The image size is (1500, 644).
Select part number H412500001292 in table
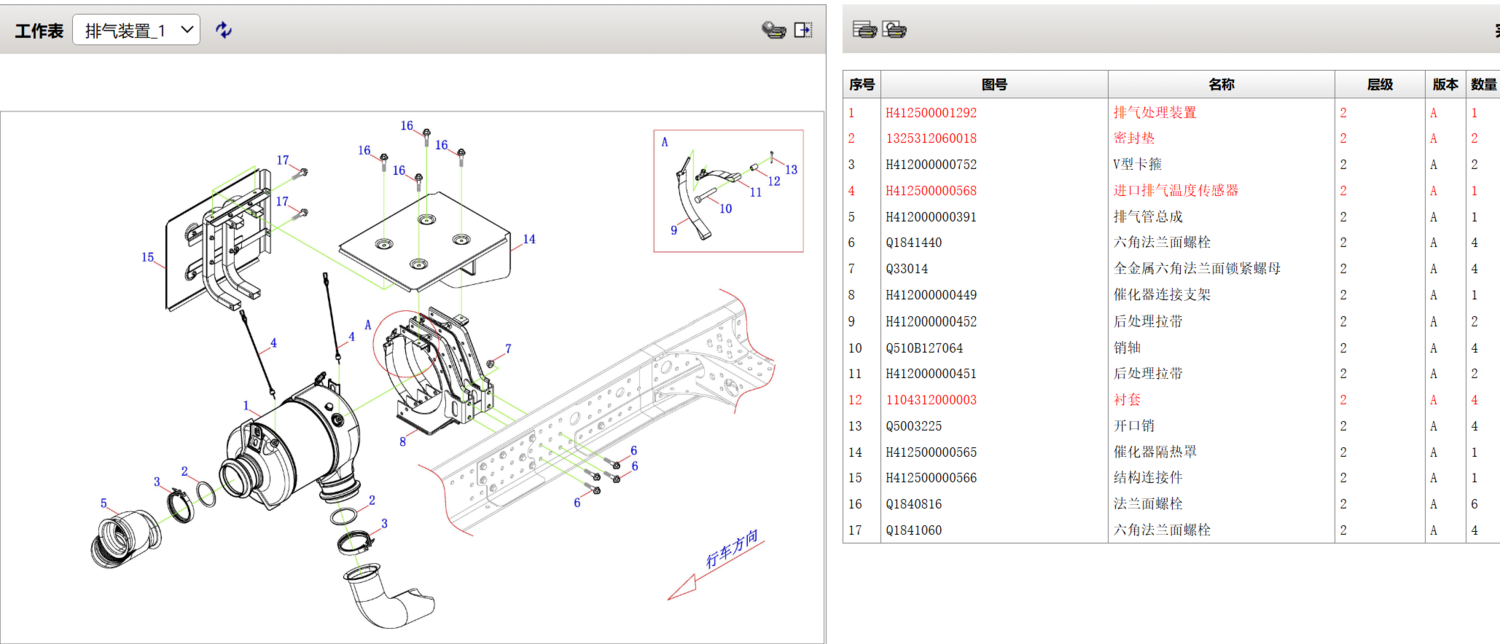point(931,113)
